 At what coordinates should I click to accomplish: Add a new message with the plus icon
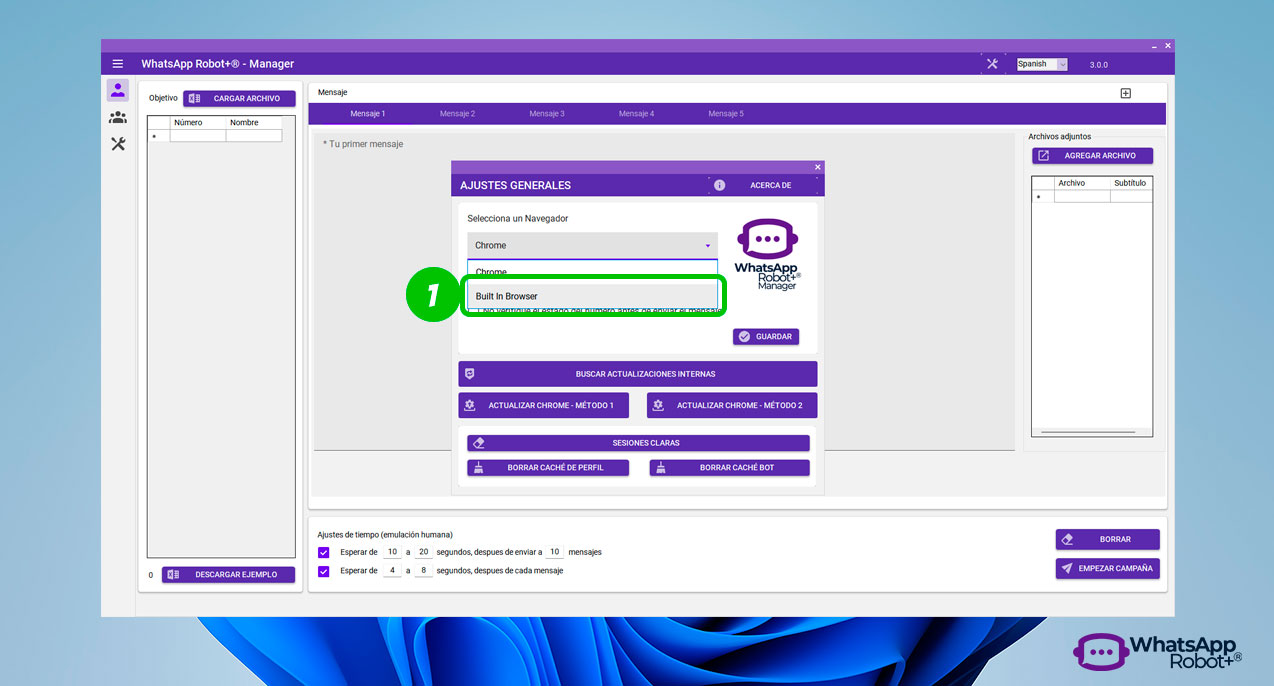[x=1125, y=93]
